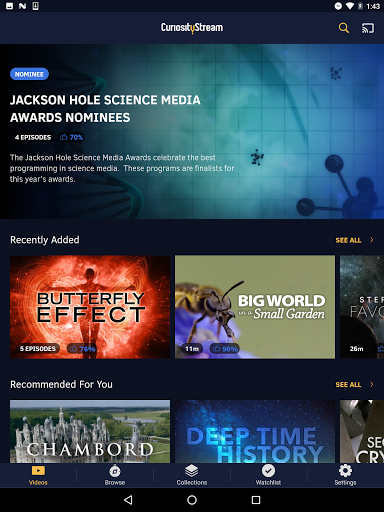Image resolution: width=384 pixels, height=512 pixels.
Task: Expand Recommended For You chevron arrow
Action: tap(372, 384)
